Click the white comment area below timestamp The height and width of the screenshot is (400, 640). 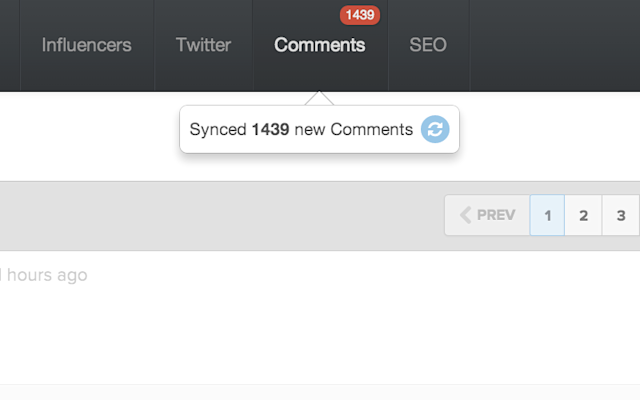coord(320,335)
